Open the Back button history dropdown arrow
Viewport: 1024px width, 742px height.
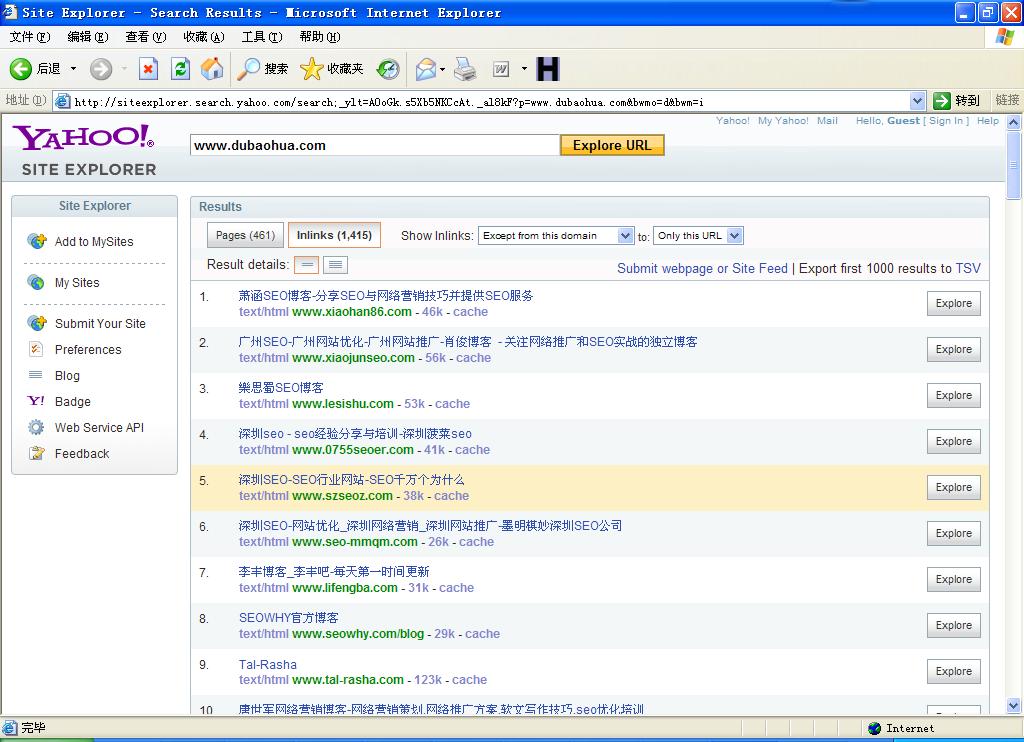[73, 69]
